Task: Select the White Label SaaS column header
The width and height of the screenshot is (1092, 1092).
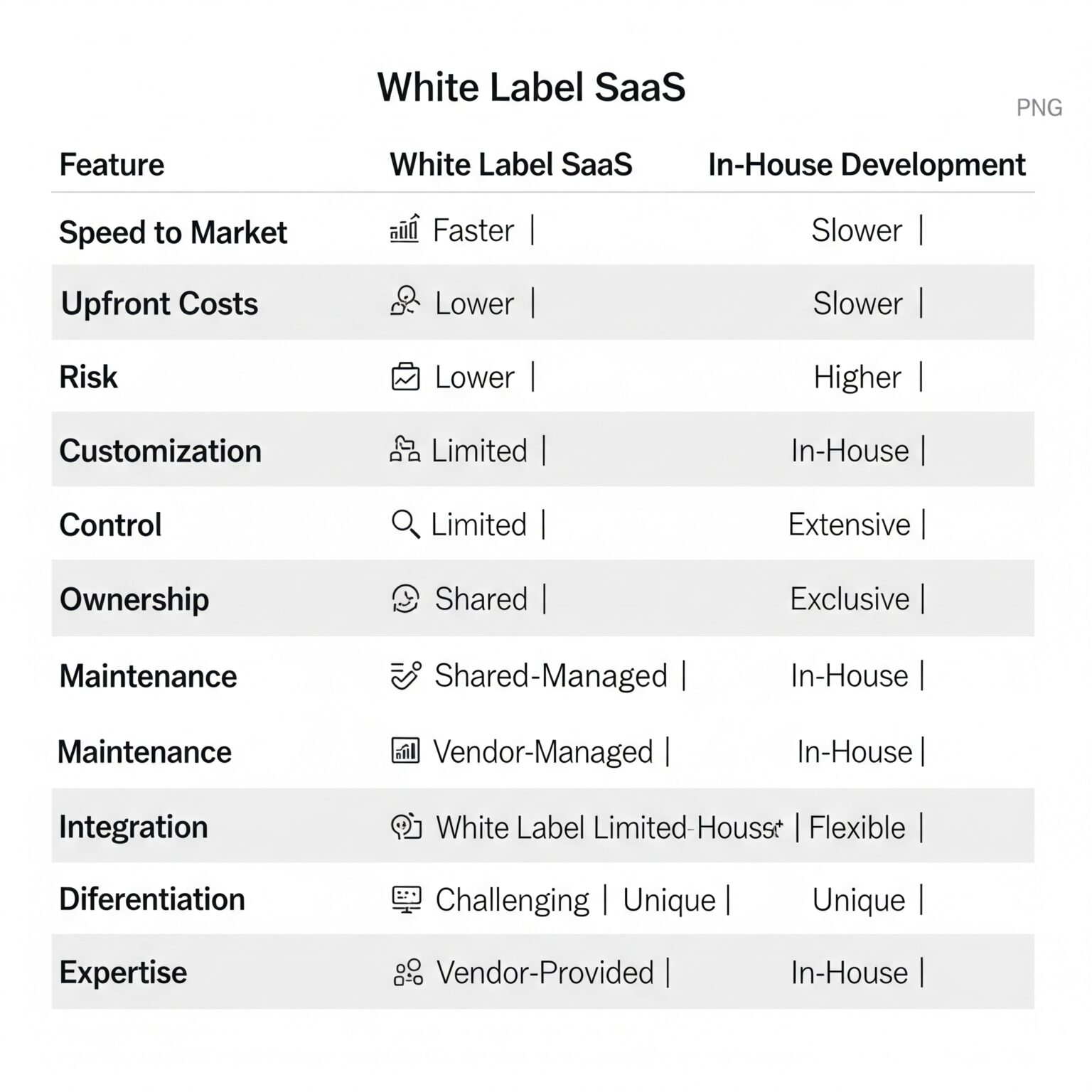Action: [511, 165]
